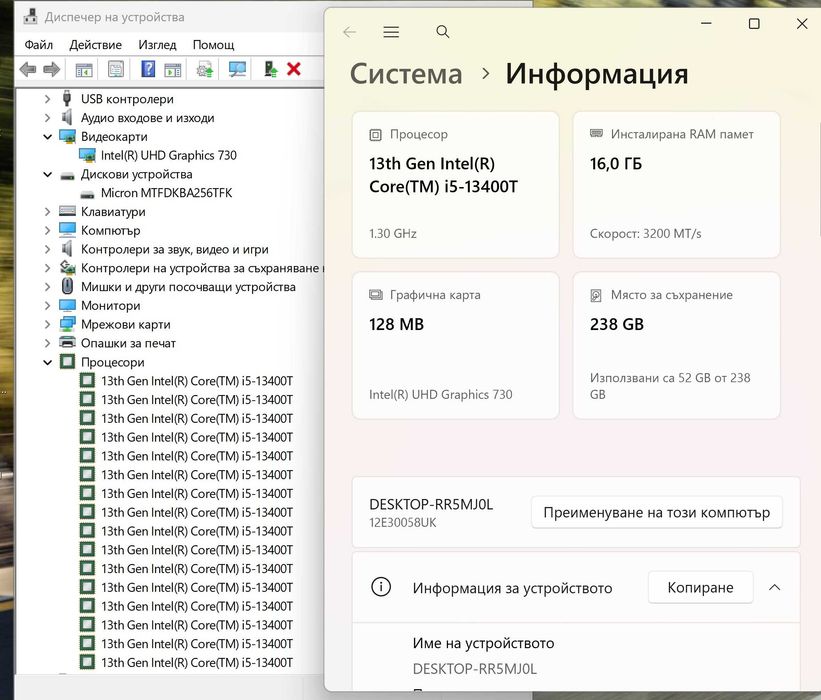821x700 pixels.
Task: Click the 1.30 GHz processor speed text
Action: [393, 234]
